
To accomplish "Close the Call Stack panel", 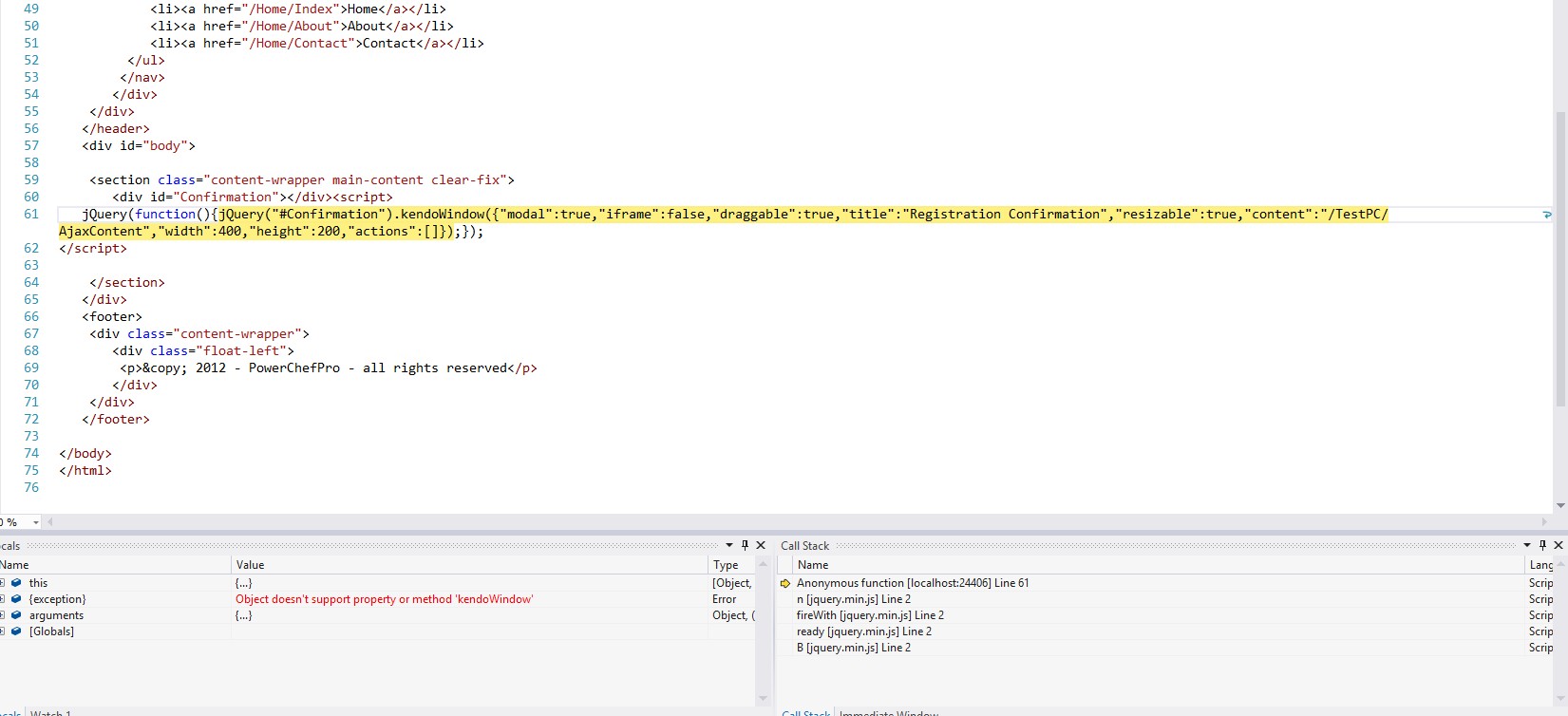I will point(1559,545).
